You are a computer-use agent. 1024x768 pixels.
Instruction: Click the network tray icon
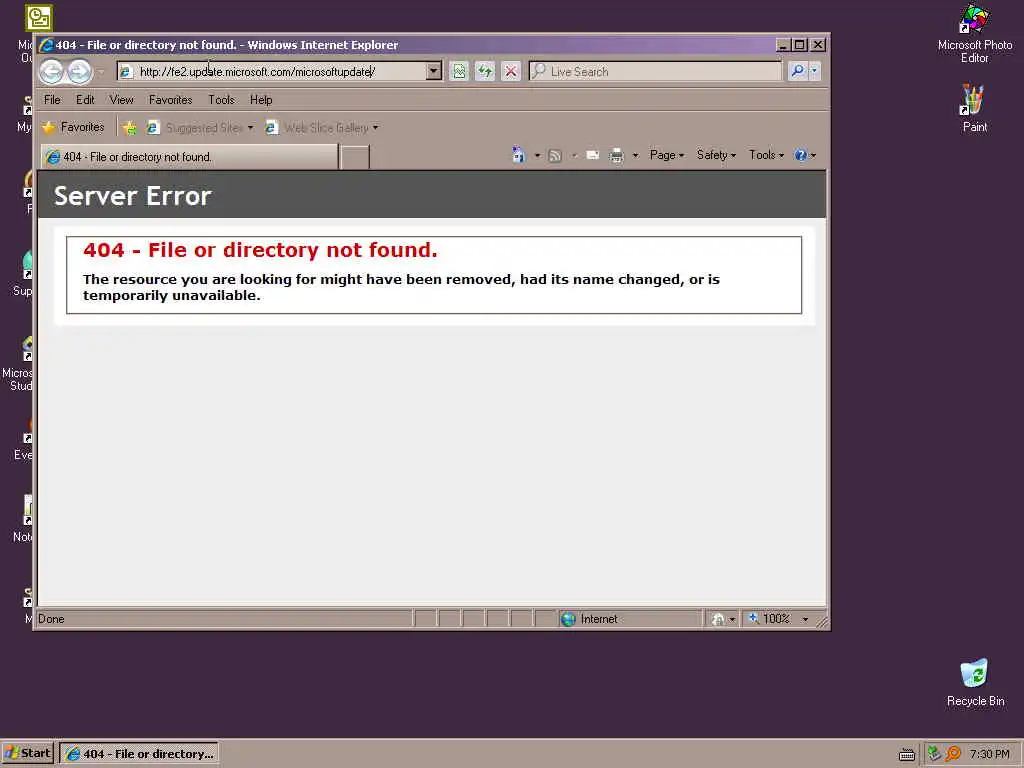click(934, 754)
